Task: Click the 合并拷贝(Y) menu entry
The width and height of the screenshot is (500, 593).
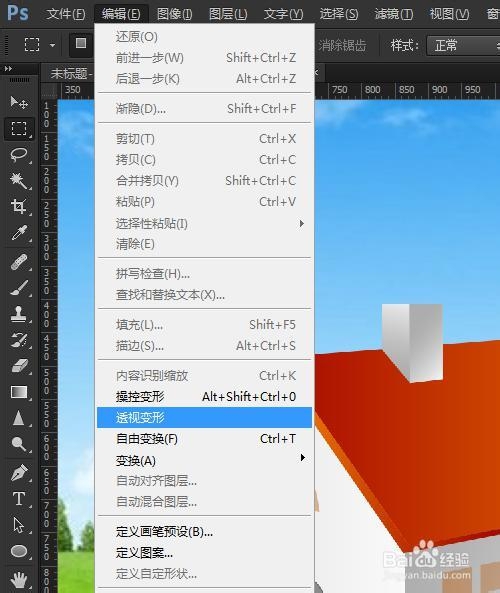Action: coord(205,181)
